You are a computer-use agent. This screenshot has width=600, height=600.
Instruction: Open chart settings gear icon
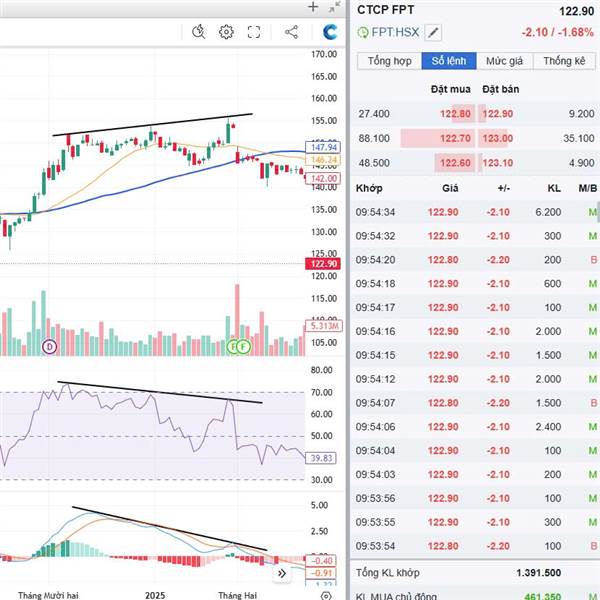pos(226,32)
